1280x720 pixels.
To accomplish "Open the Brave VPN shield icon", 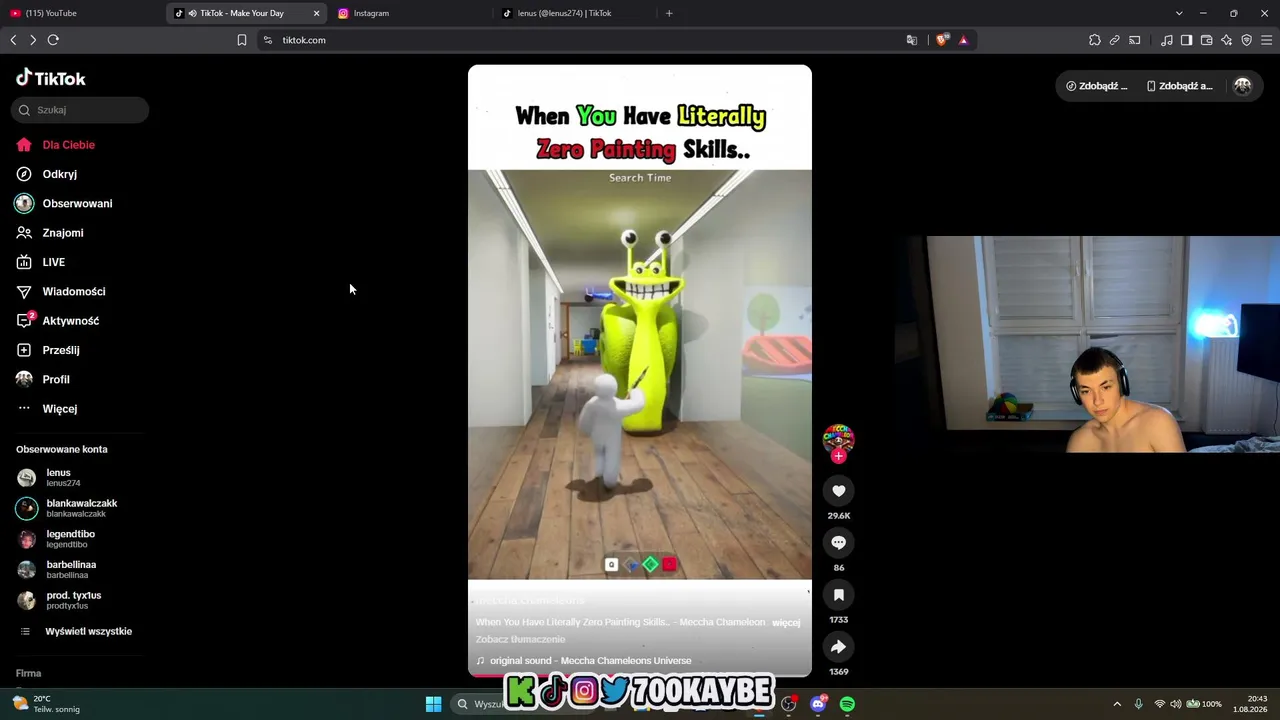I will click(x=1247, y=40).
